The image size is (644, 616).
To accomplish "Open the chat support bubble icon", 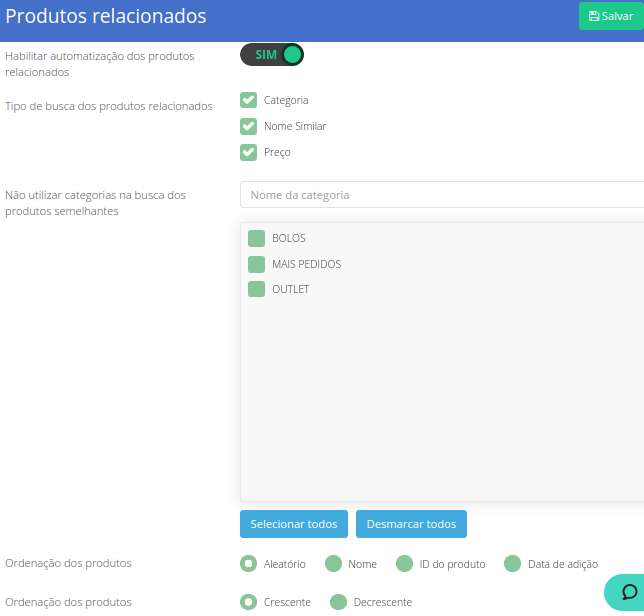I will [x=629, y=592].
